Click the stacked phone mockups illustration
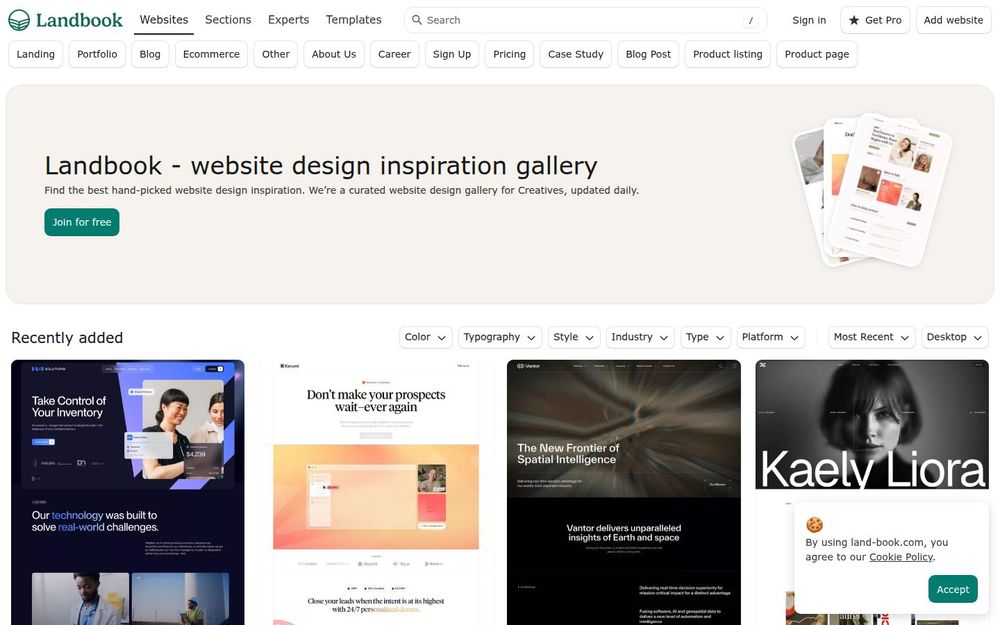 (x=872, y=190)
